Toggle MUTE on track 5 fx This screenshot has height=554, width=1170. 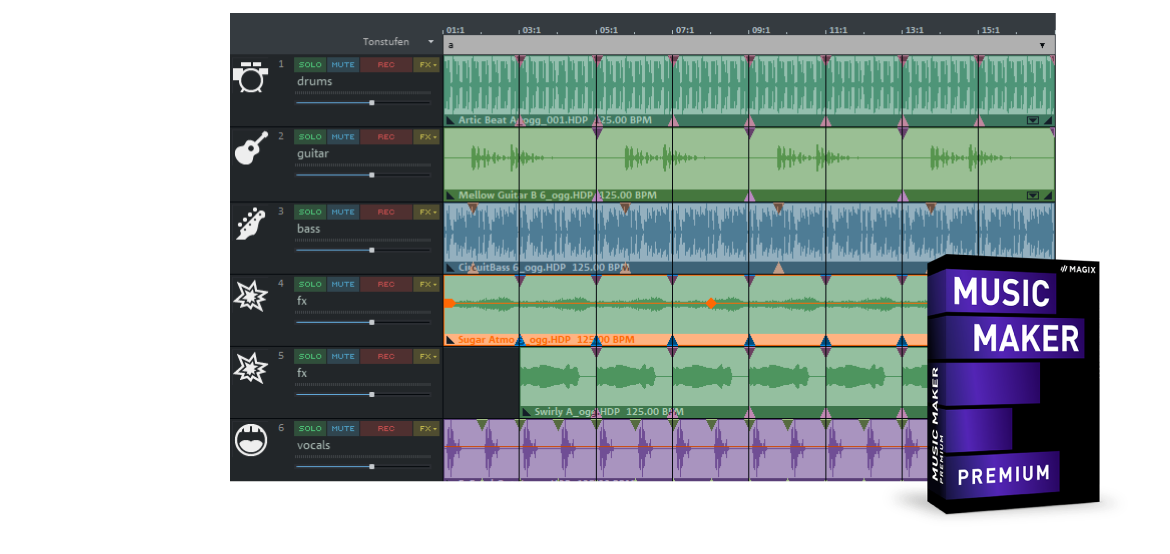tap(342, 357)
